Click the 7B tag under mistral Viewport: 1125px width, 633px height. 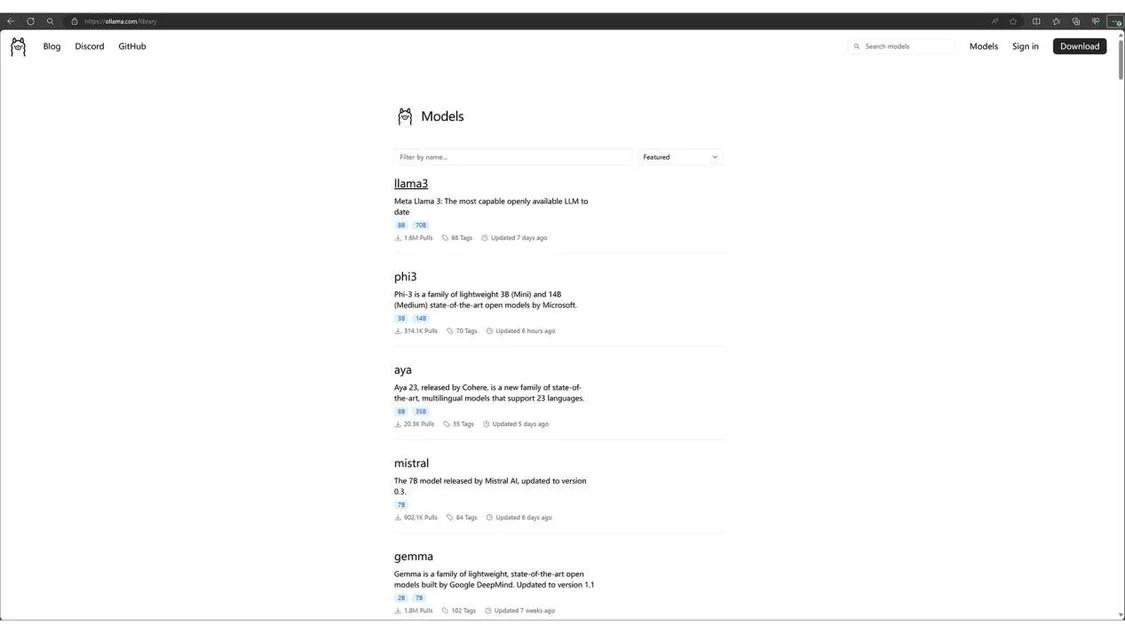click(401, 505)
